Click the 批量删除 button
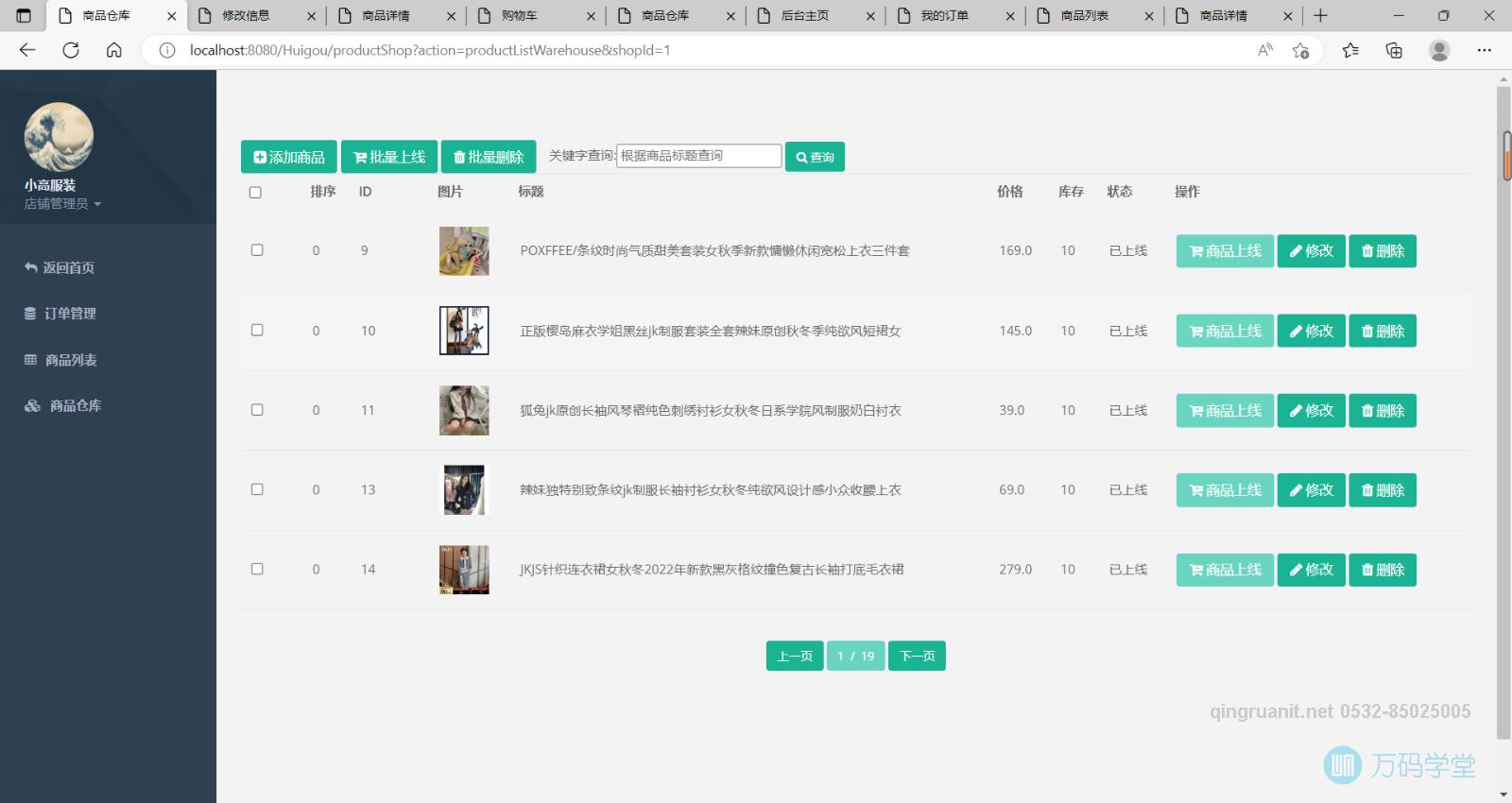Image resolution: width=1512 pixels, height=803 pixels. point(489,157)
